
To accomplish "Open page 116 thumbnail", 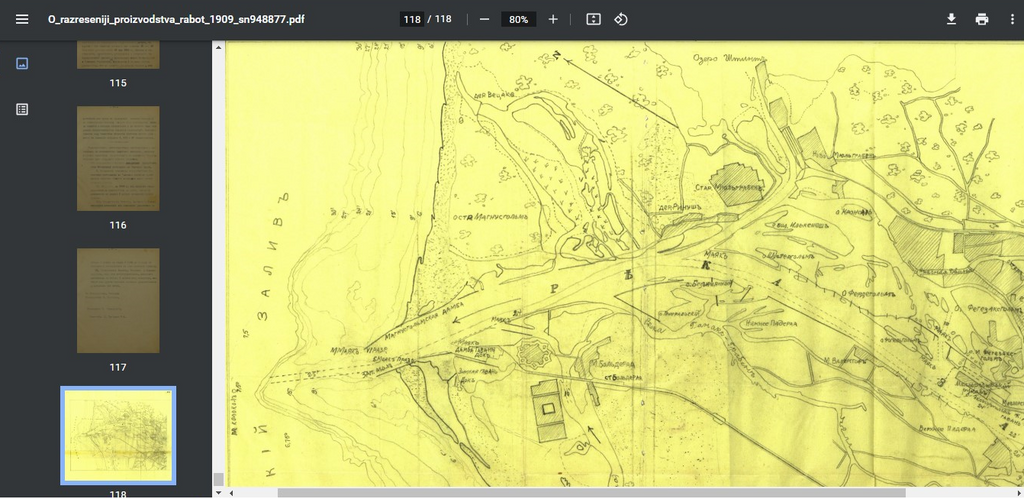I will pyautogui.click(x=118, y=158).
